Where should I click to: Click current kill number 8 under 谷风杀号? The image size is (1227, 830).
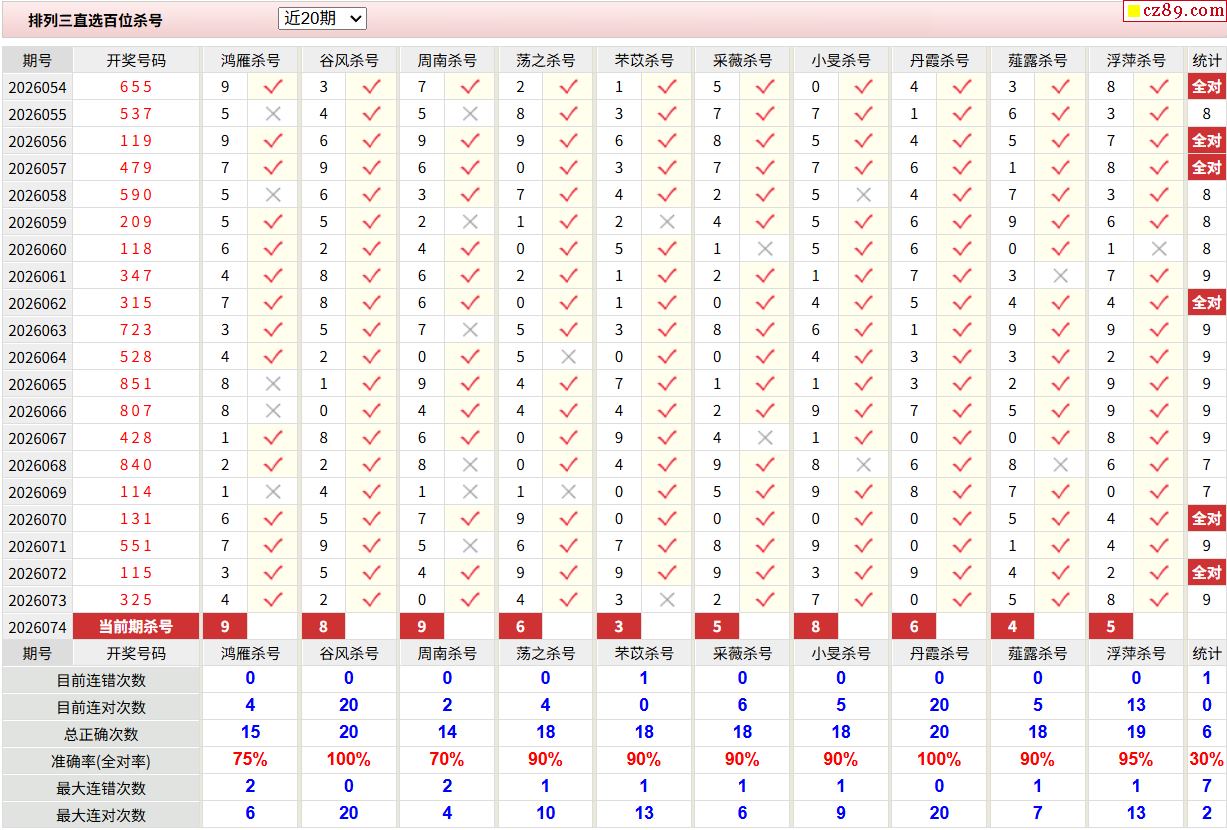[x=323, y=627]
